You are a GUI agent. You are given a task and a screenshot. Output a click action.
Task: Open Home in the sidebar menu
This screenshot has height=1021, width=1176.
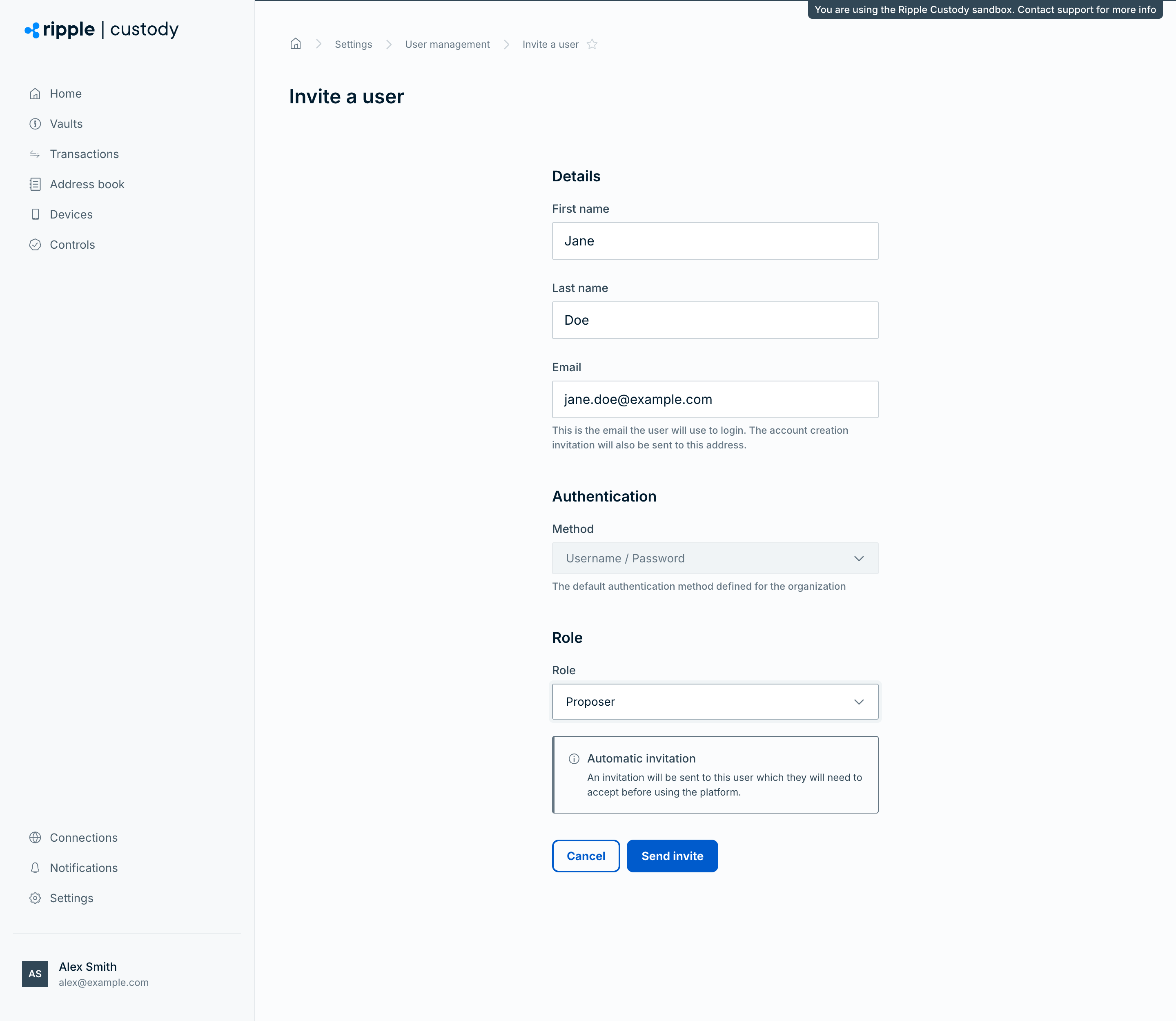coord(65,94)
